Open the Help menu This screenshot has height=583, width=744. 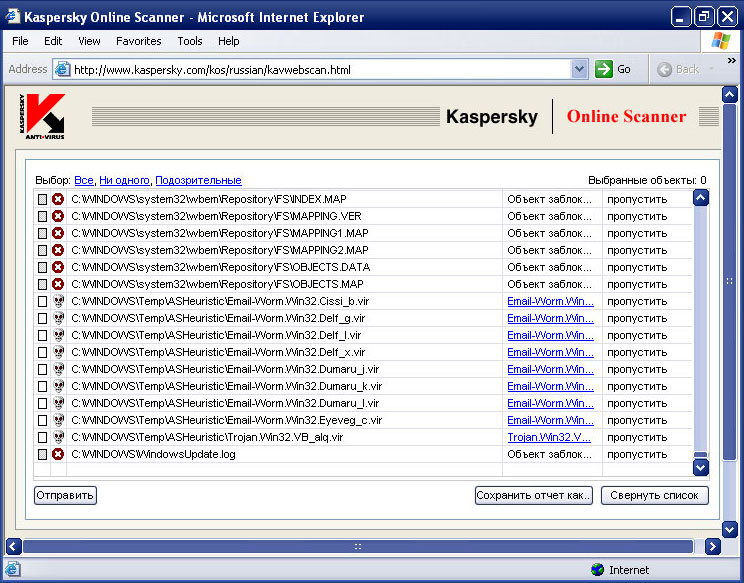click(229, 41)
